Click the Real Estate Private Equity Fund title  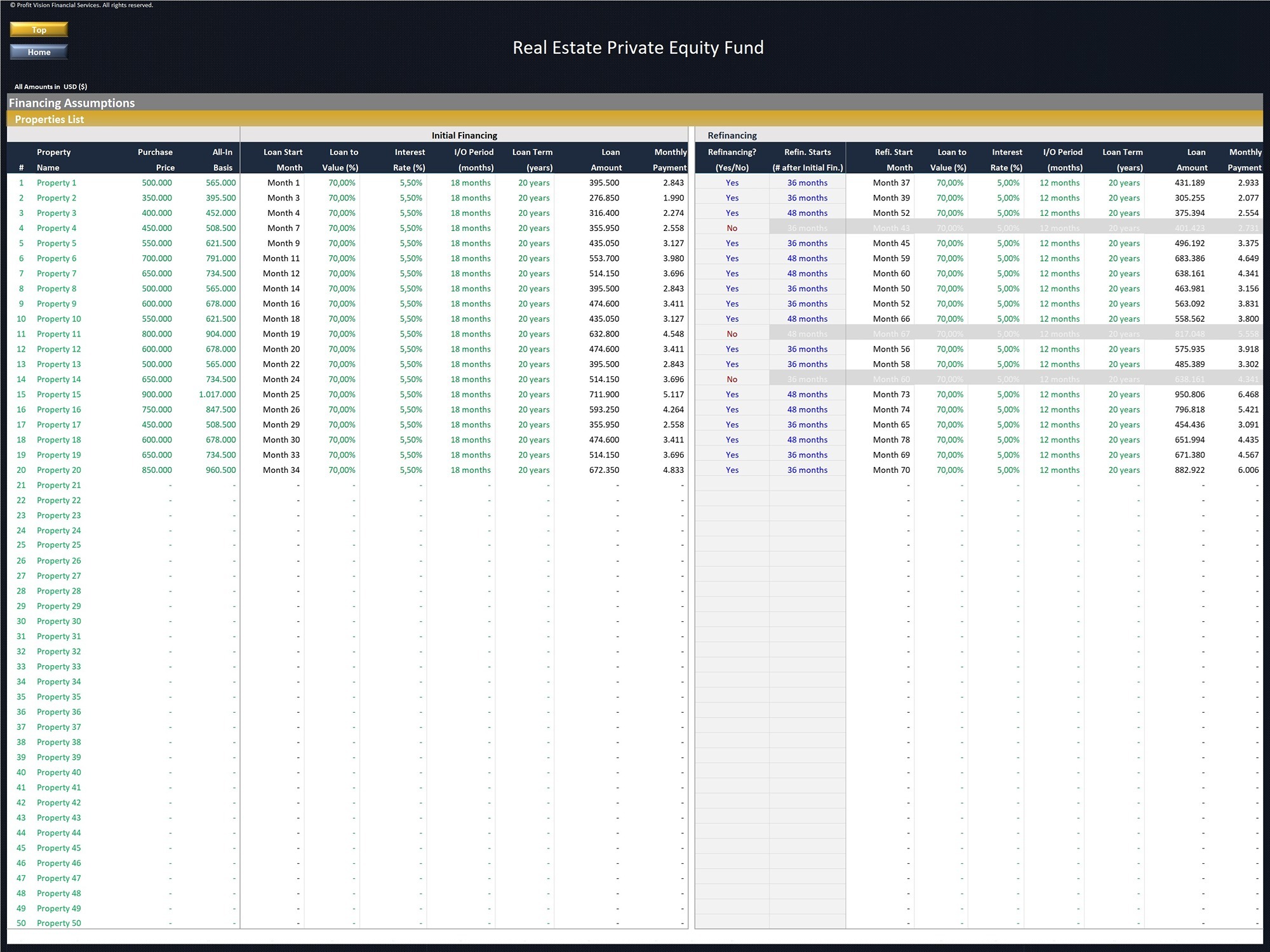638,48
